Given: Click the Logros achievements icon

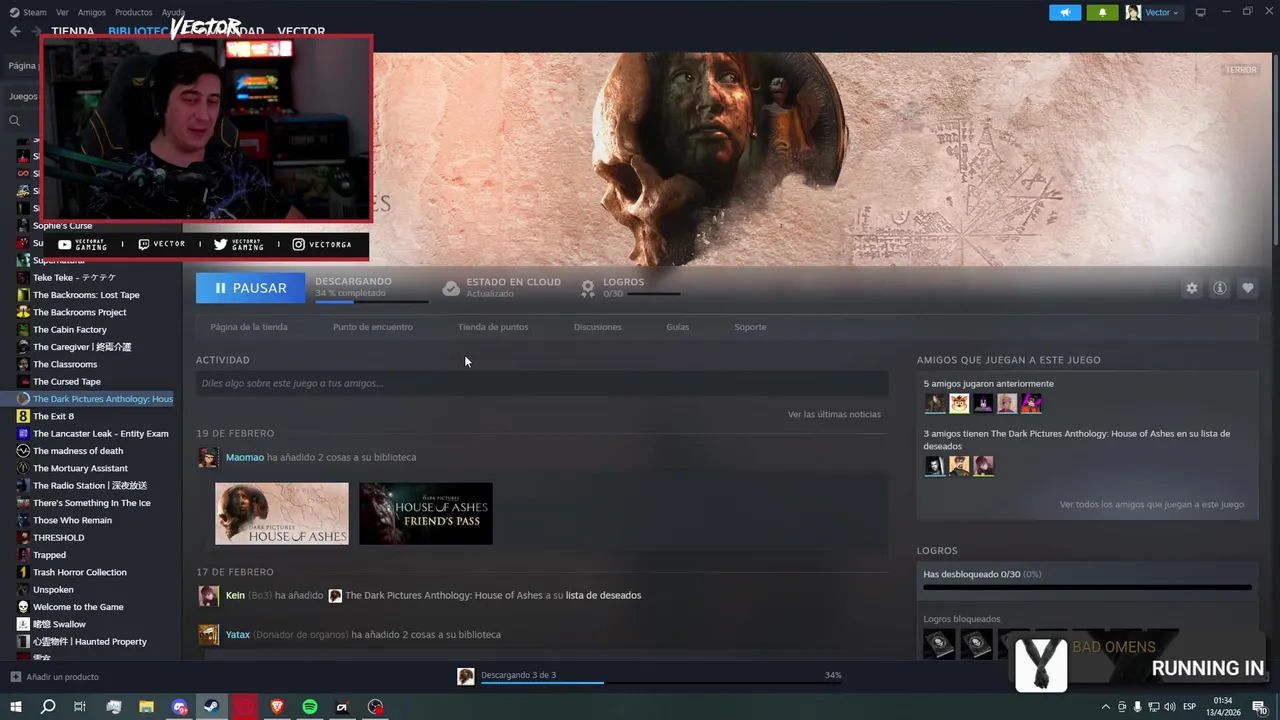Looking at the screenshot, I should (588, 288).
